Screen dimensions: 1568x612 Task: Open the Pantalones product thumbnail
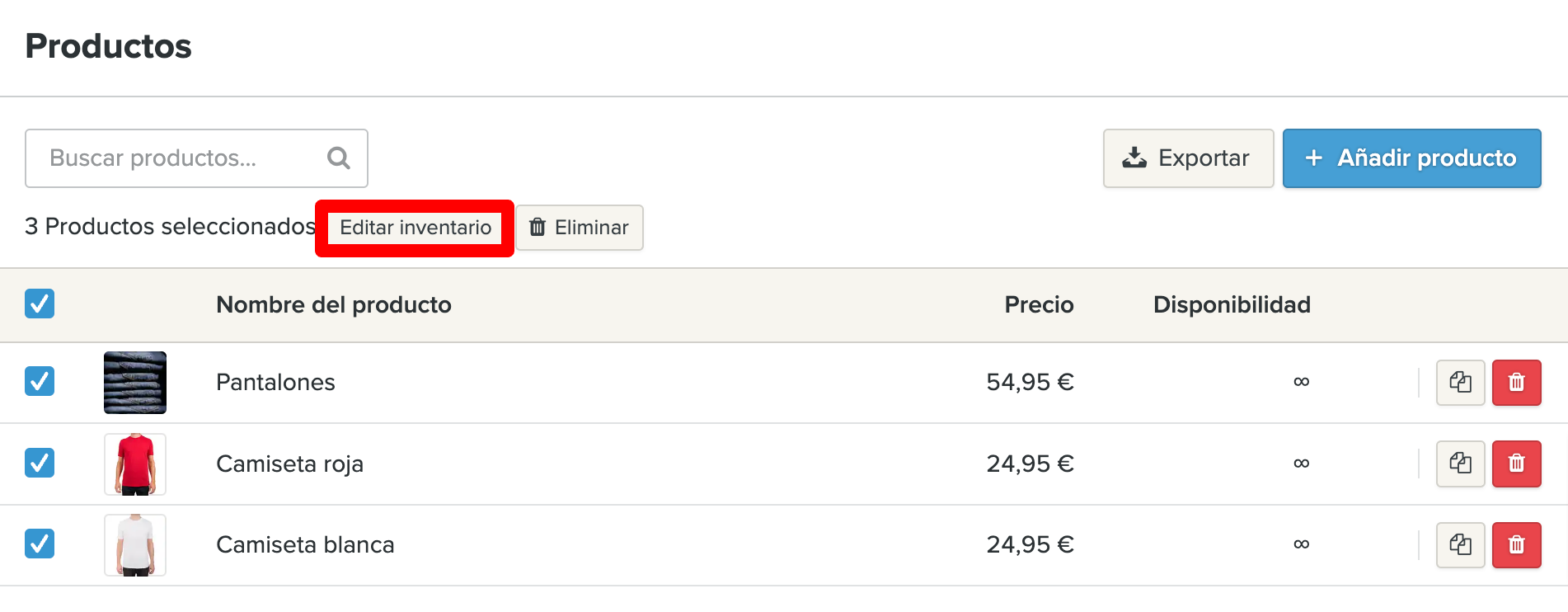click(x=135, y=383)
